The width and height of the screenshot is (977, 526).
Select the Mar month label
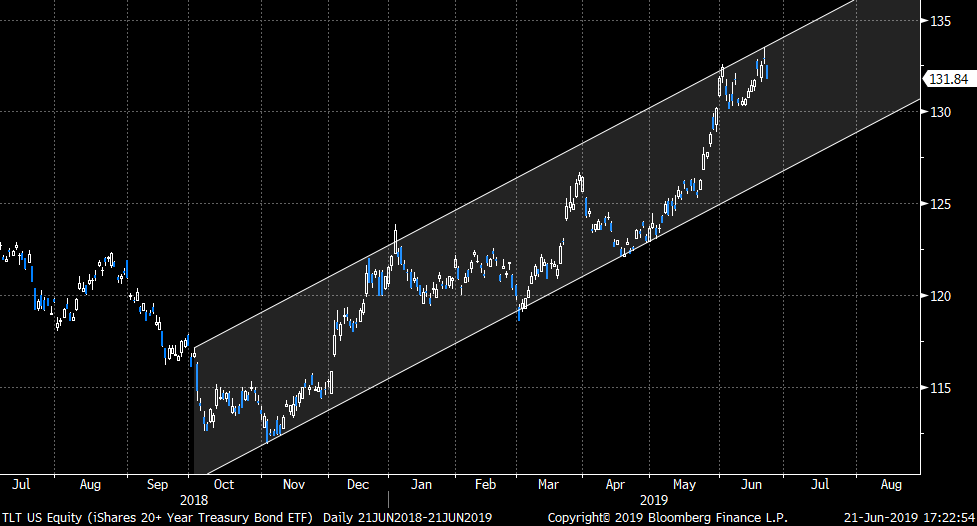(x=548, y=484)
